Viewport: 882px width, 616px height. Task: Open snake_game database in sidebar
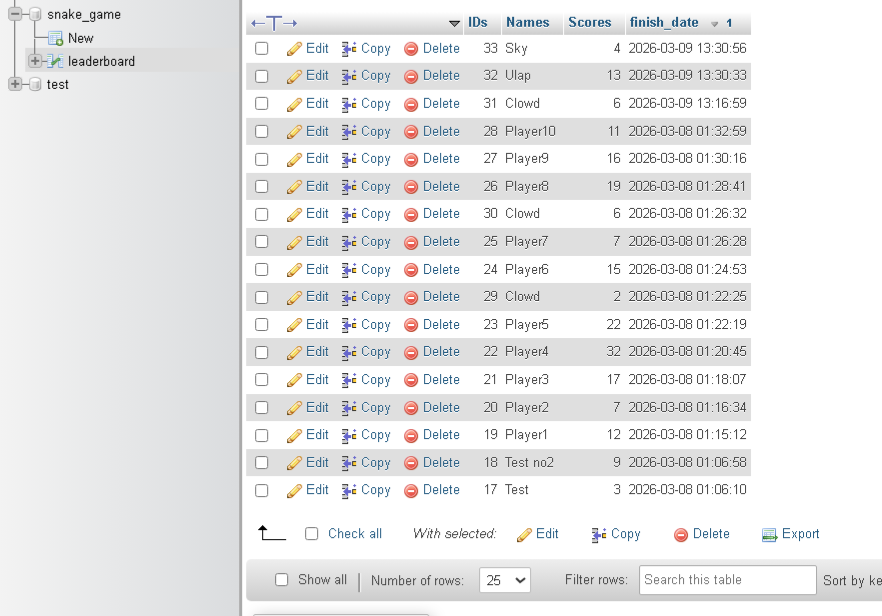pyautogui.click(x=84, y=15)
